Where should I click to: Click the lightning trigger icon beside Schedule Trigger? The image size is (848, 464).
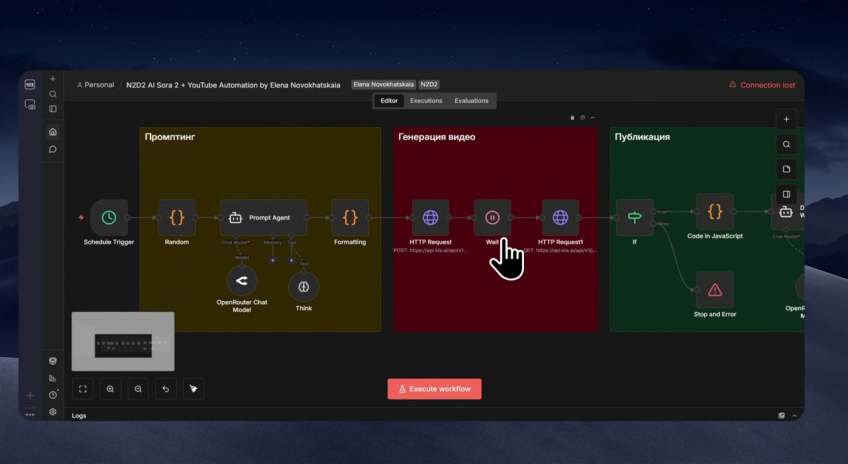pos(81,217)
